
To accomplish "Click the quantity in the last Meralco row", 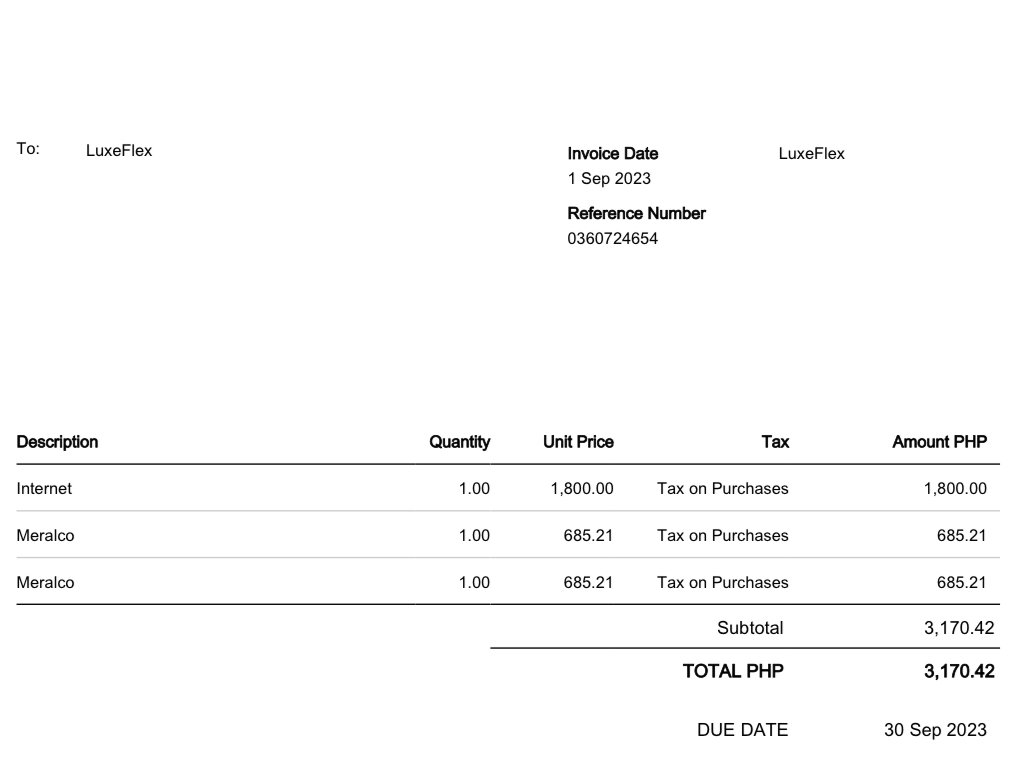I will pyautogui.click(x=474, y=582).
